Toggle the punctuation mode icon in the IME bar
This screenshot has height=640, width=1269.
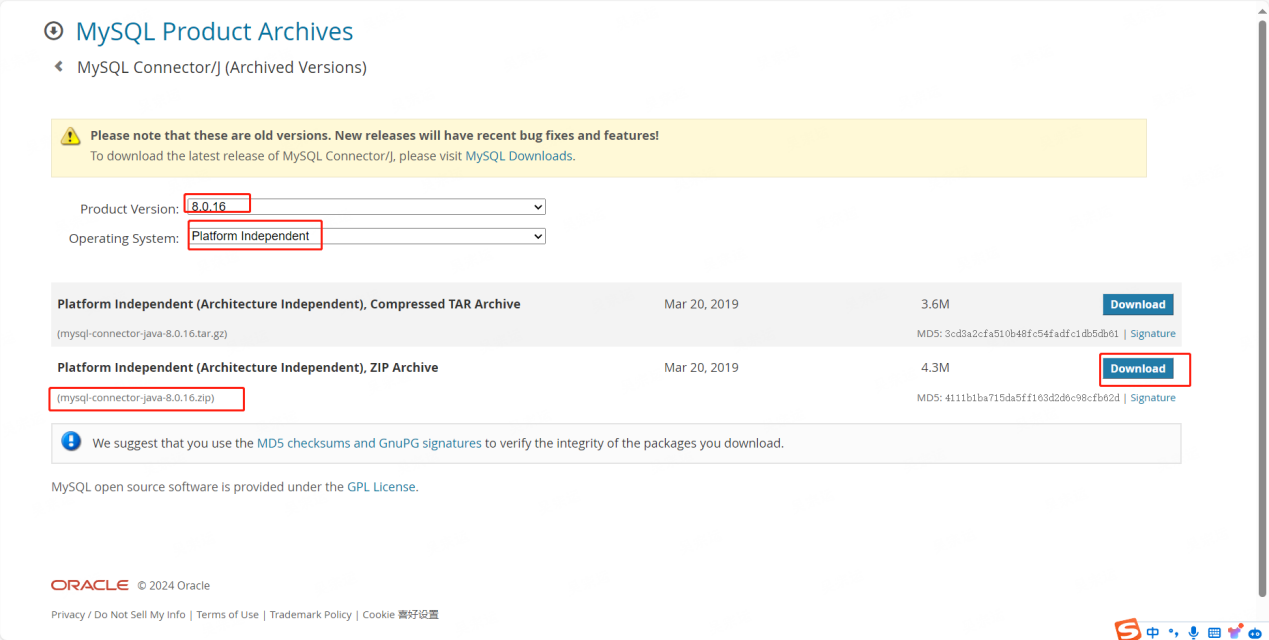[1174, 632]
